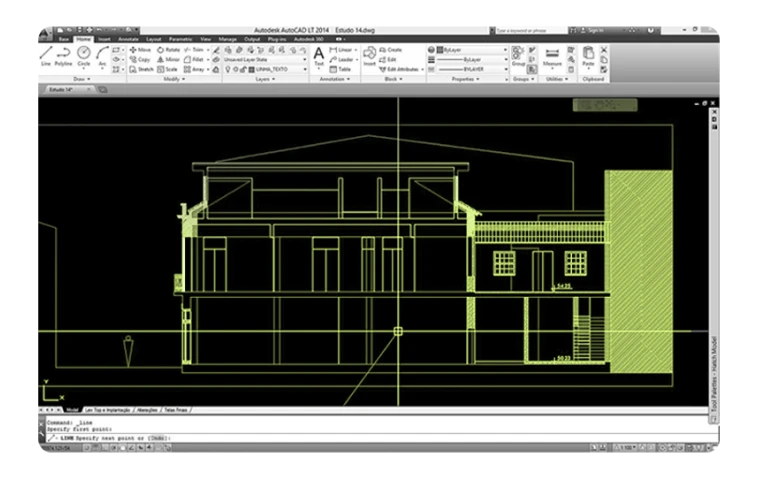Activate the Trim command

click(x=194, y=50)
